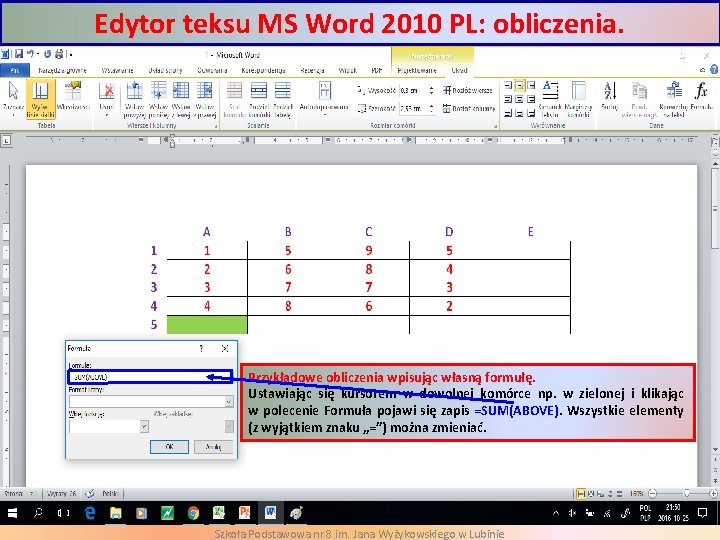
Task: Open table Właściwości icon
Action: [73, 90]
